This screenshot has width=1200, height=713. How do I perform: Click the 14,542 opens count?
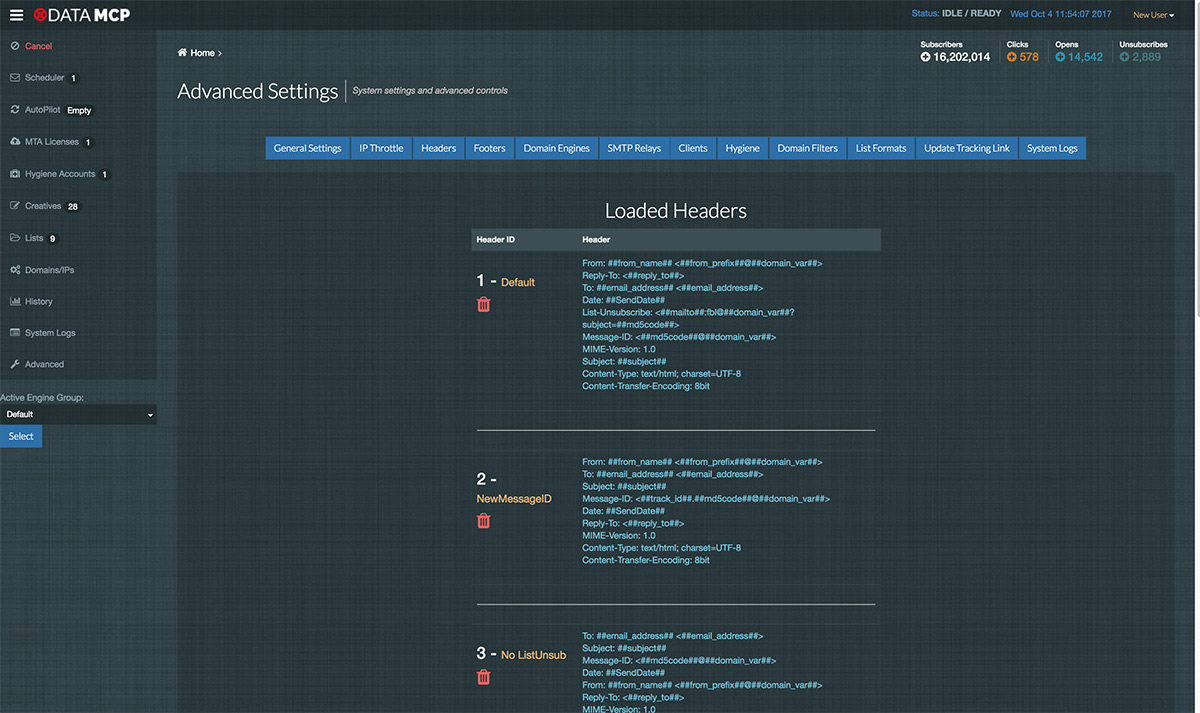click(x=1085, y=57)
